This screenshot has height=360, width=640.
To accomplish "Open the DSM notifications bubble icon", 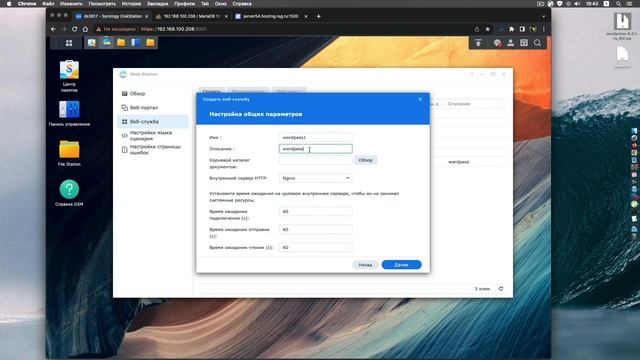I will pyautogui.click(x=497, y=43).
